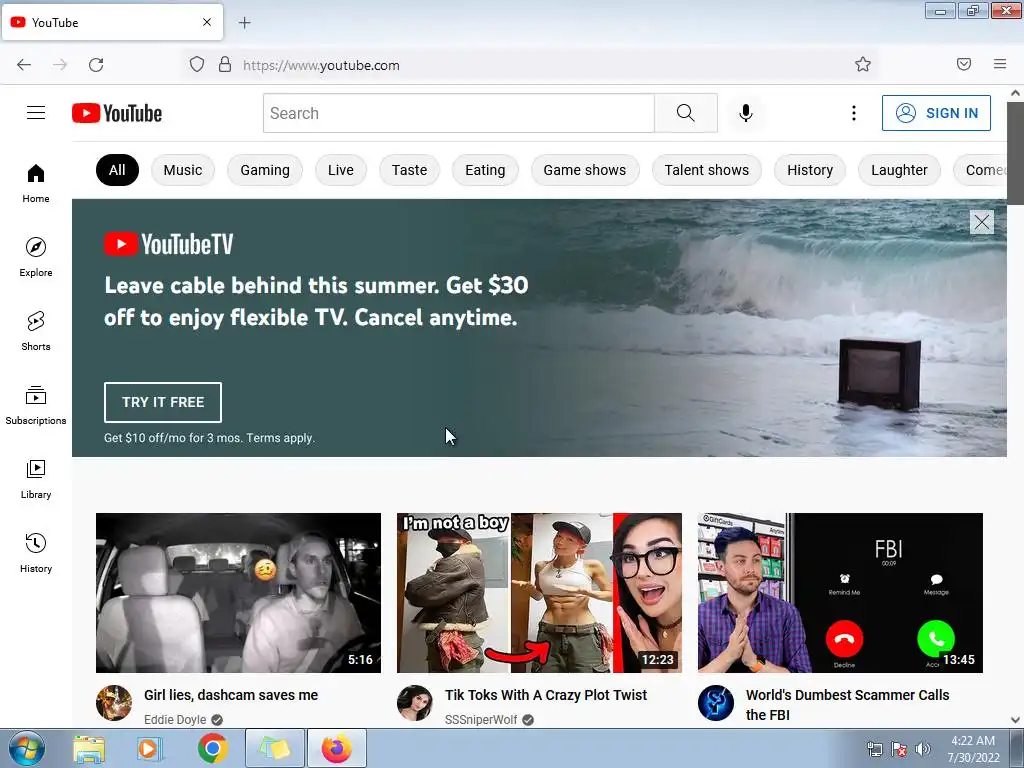
Task: Select the Music filter chip
Action: [183, 170]
